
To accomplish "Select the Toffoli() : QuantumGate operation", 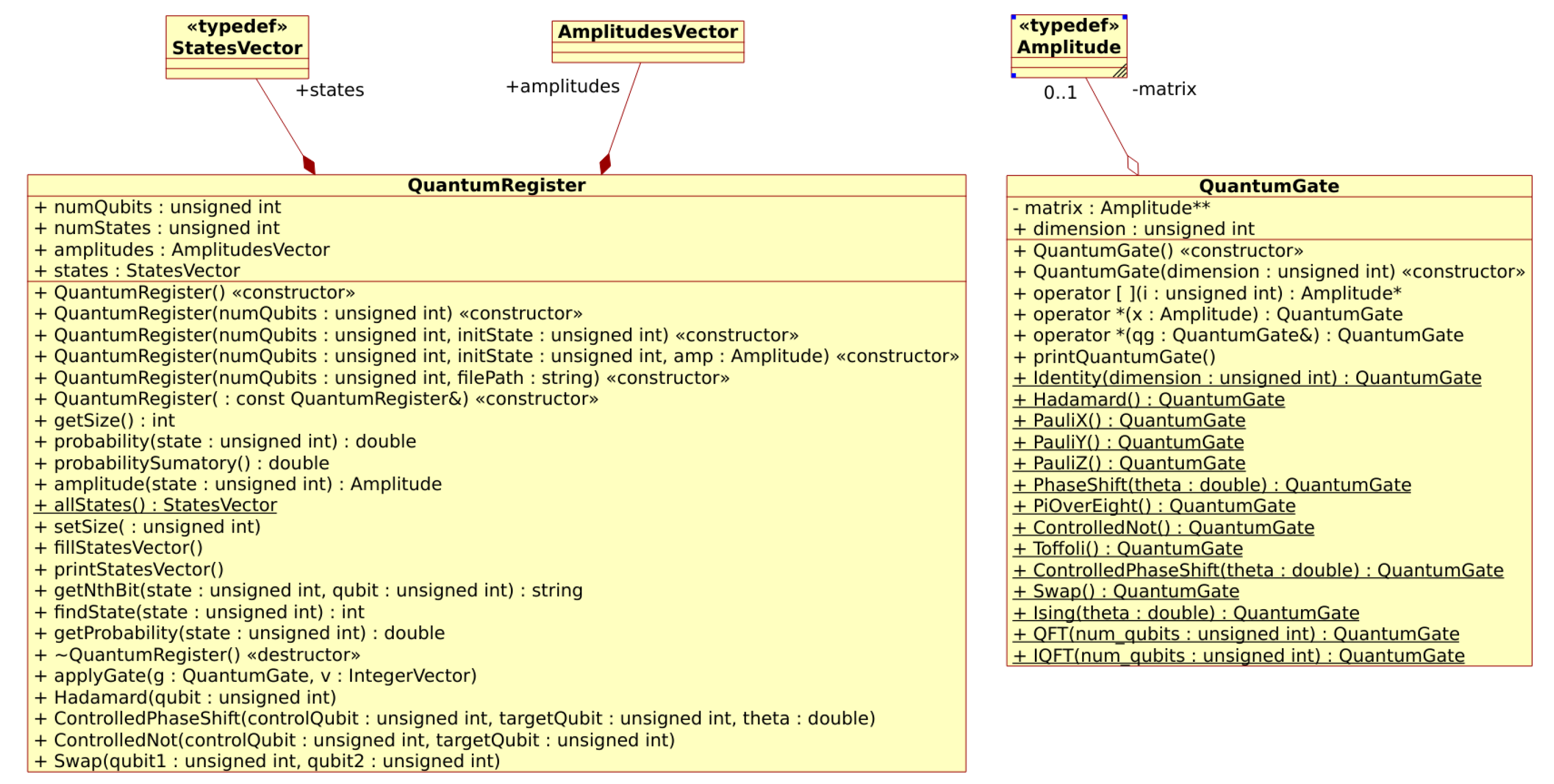I will coord(1128,549).
